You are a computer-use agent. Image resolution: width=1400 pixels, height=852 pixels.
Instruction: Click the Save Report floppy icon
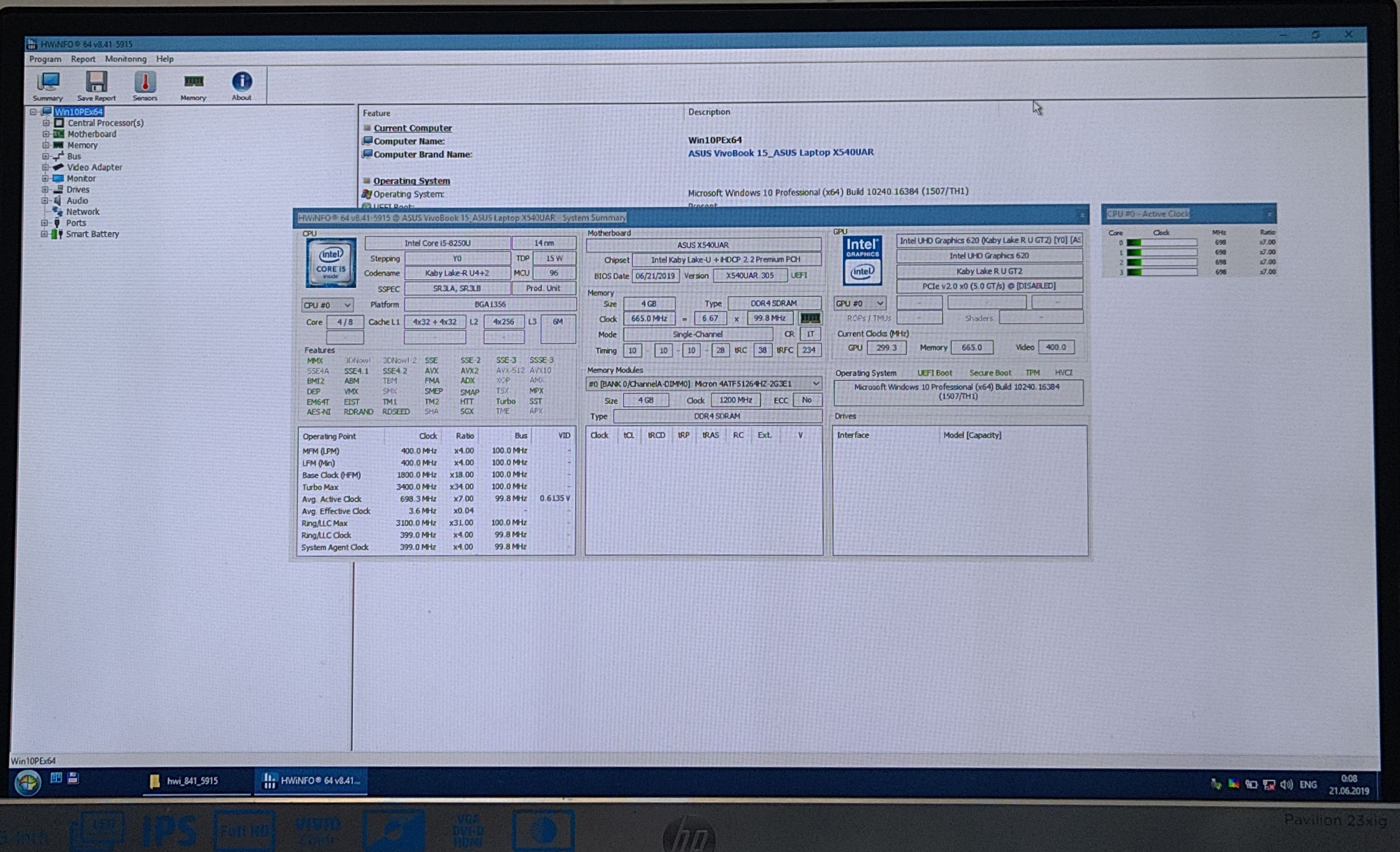tap(96, 86)
